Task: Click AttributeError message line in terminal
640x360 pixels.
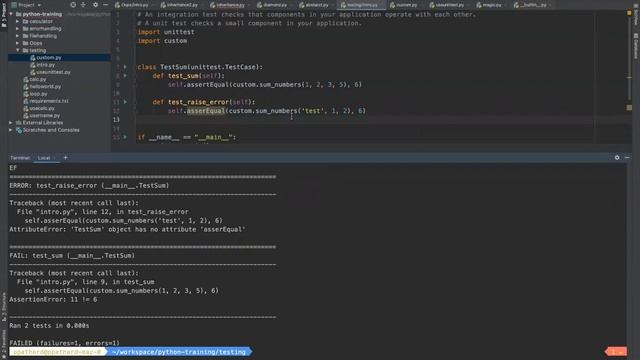Action: click(x=127, y=229)
